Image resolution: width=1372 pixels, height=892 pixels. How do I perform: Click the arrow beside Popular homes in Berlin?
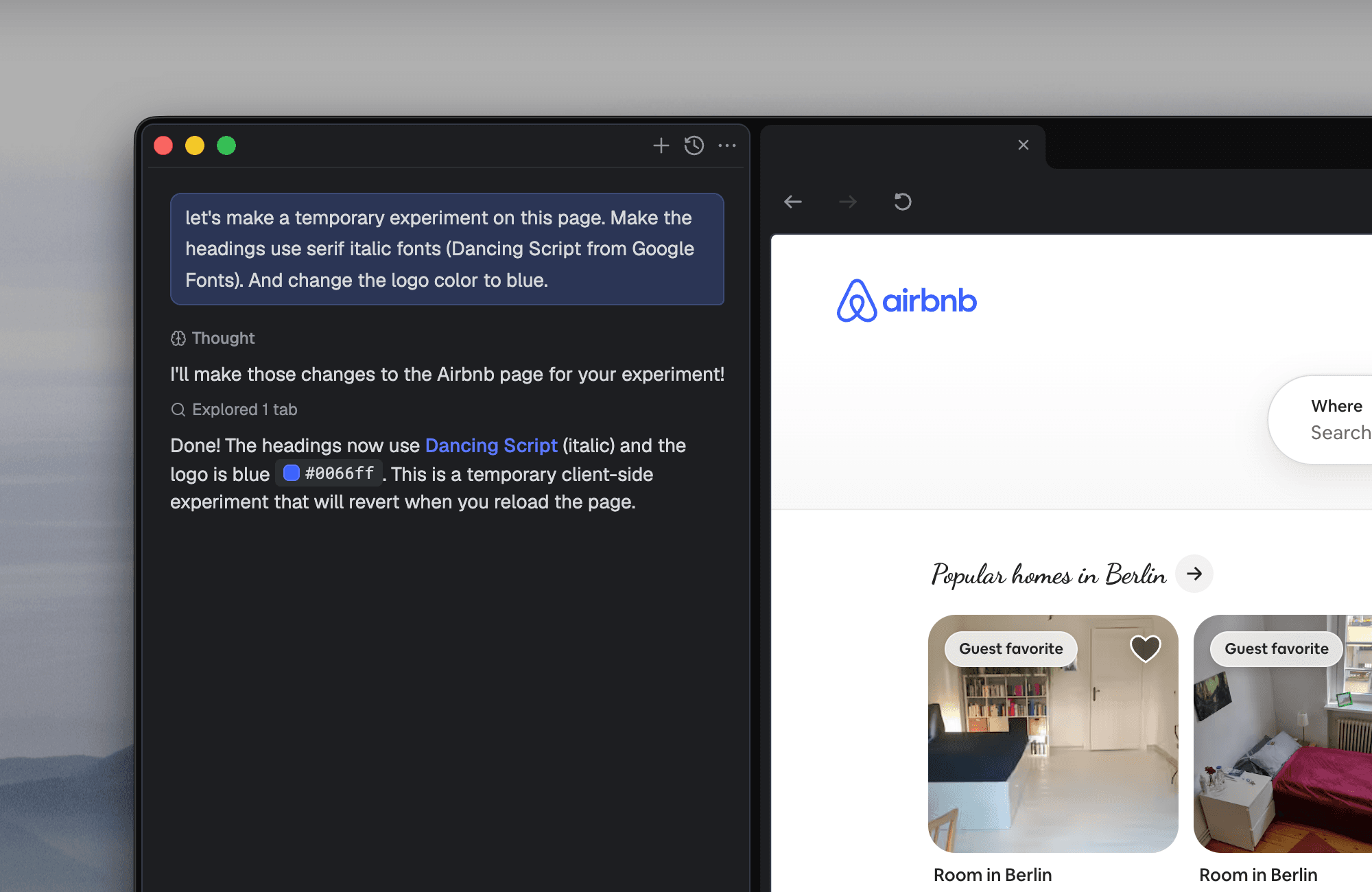[x=1194, y=574]
